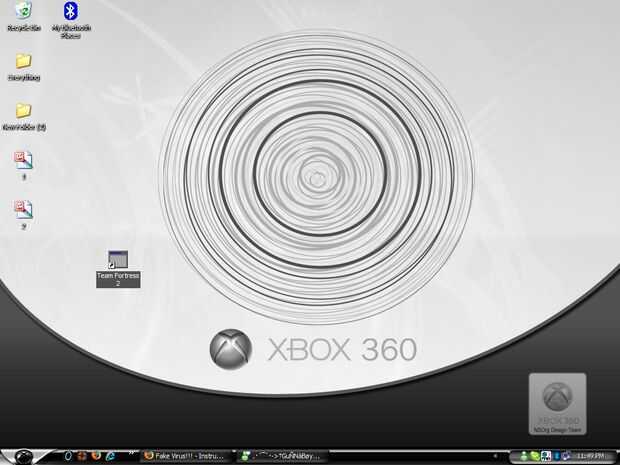Screen dimensions: 620x465
Task: Switch to the Fake Virus!!! Firefox window
Action: (x=186, y=456)
